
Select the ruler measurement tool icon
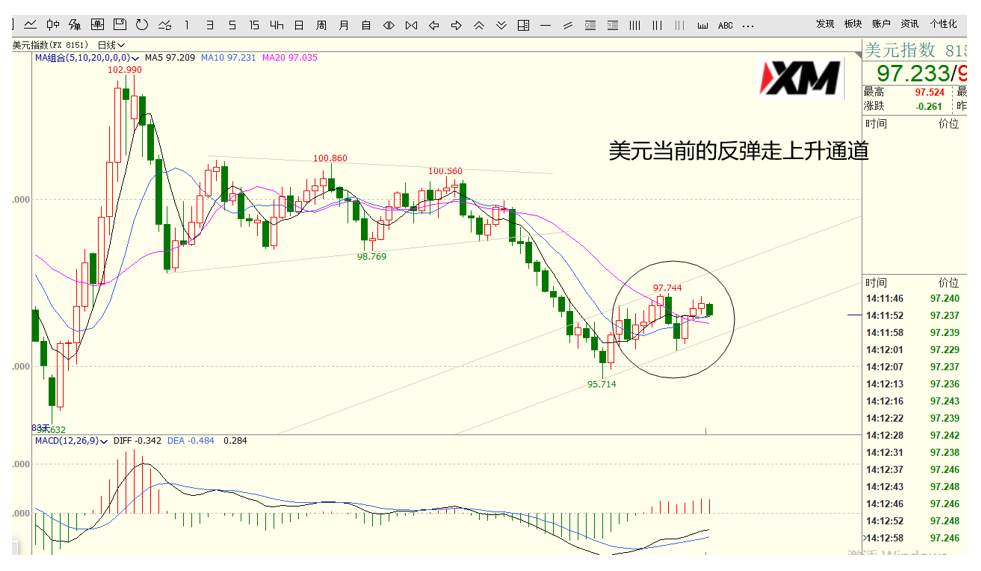pos(703,25)
